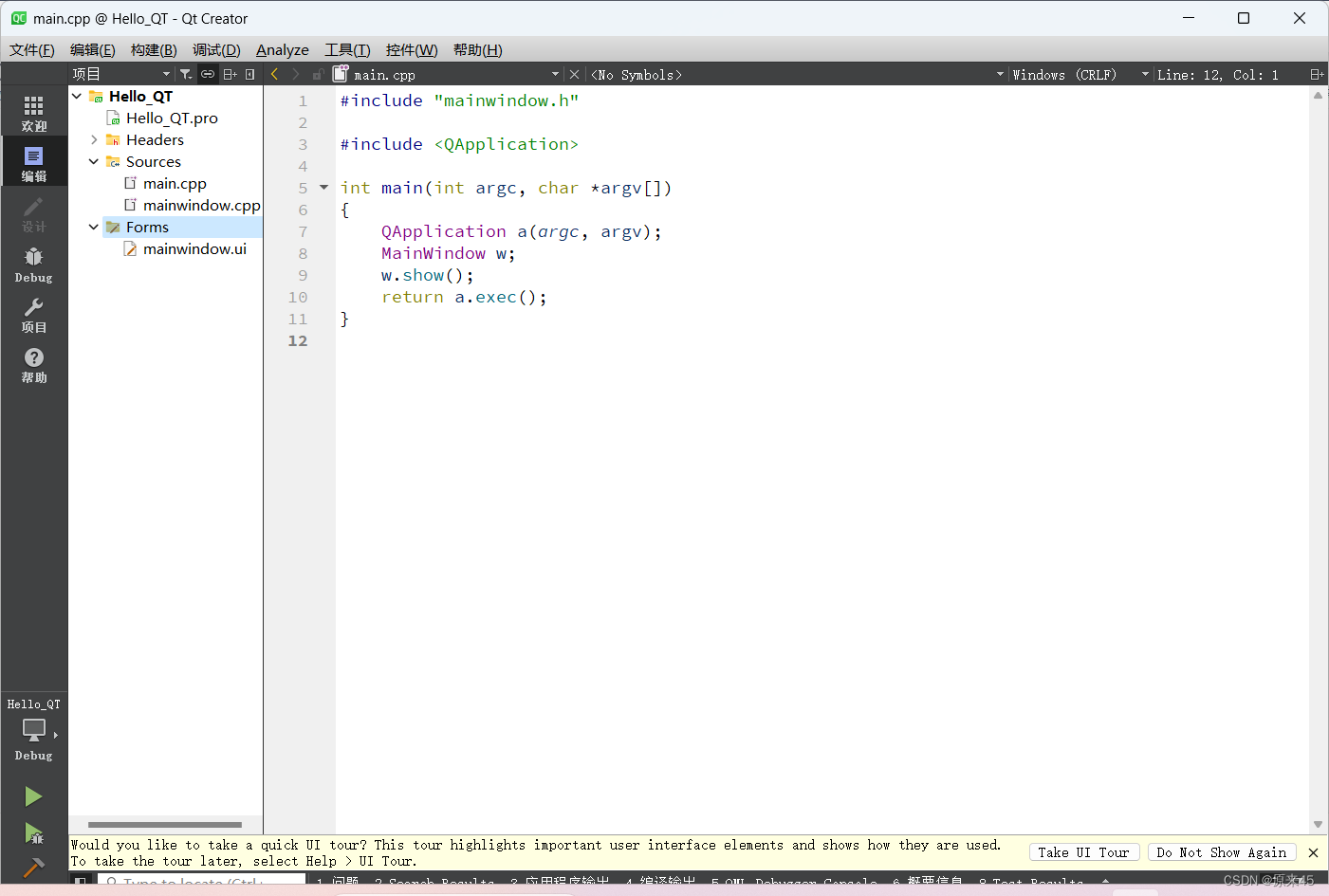The height and width of the screenshot is (896, 1329).
Task: Toggle file writable lock icon
Action: [318, 75]
